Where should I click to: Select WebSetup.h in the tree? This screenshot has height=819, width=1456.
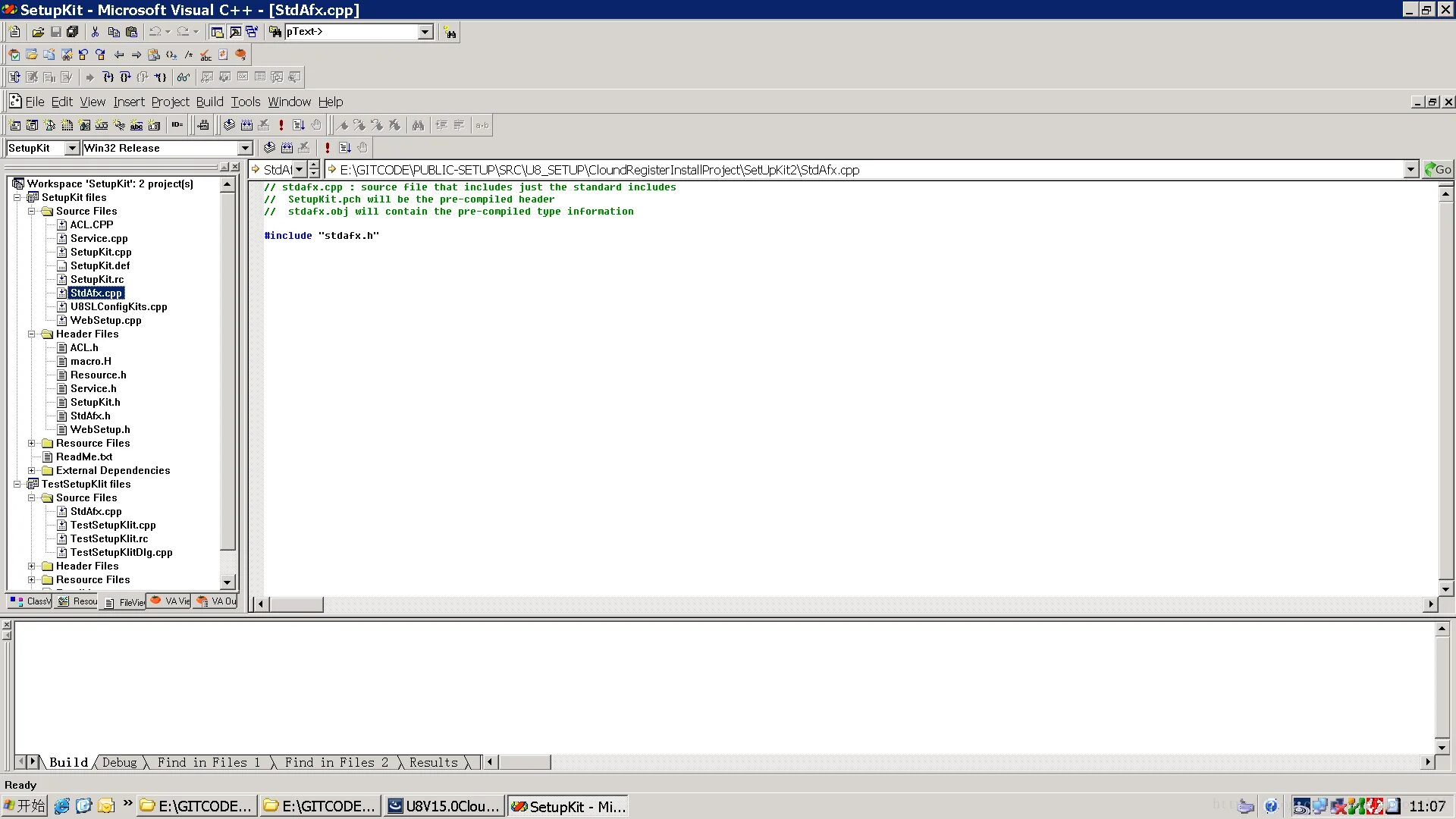click(100, 429)
